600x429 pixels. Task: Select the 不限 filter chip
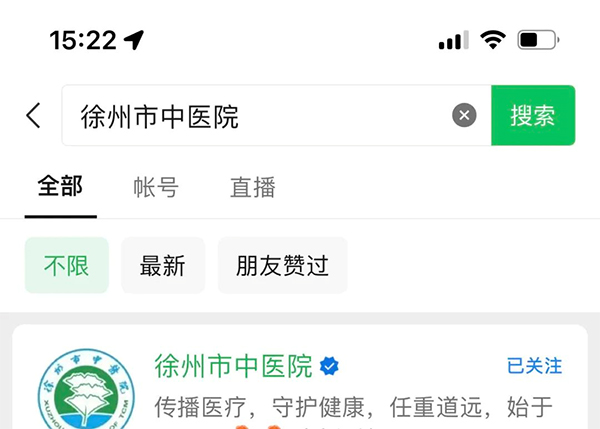tap(67, 265)
